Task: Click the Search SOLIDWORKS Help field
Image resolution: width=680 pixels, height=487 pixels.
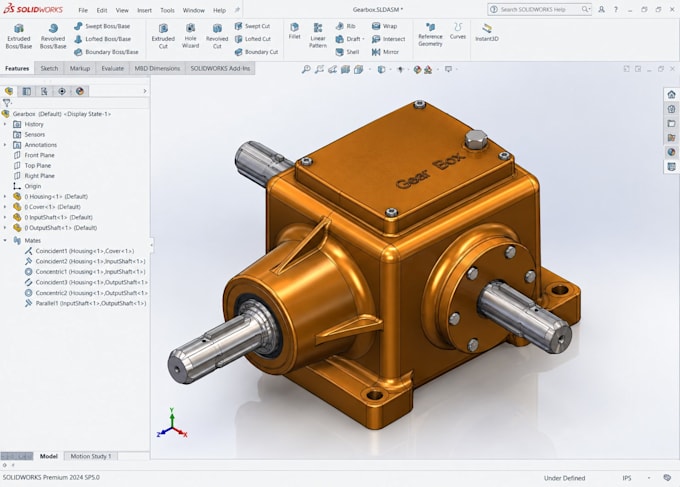Action: pyautogui.click(x=539, y=9)
